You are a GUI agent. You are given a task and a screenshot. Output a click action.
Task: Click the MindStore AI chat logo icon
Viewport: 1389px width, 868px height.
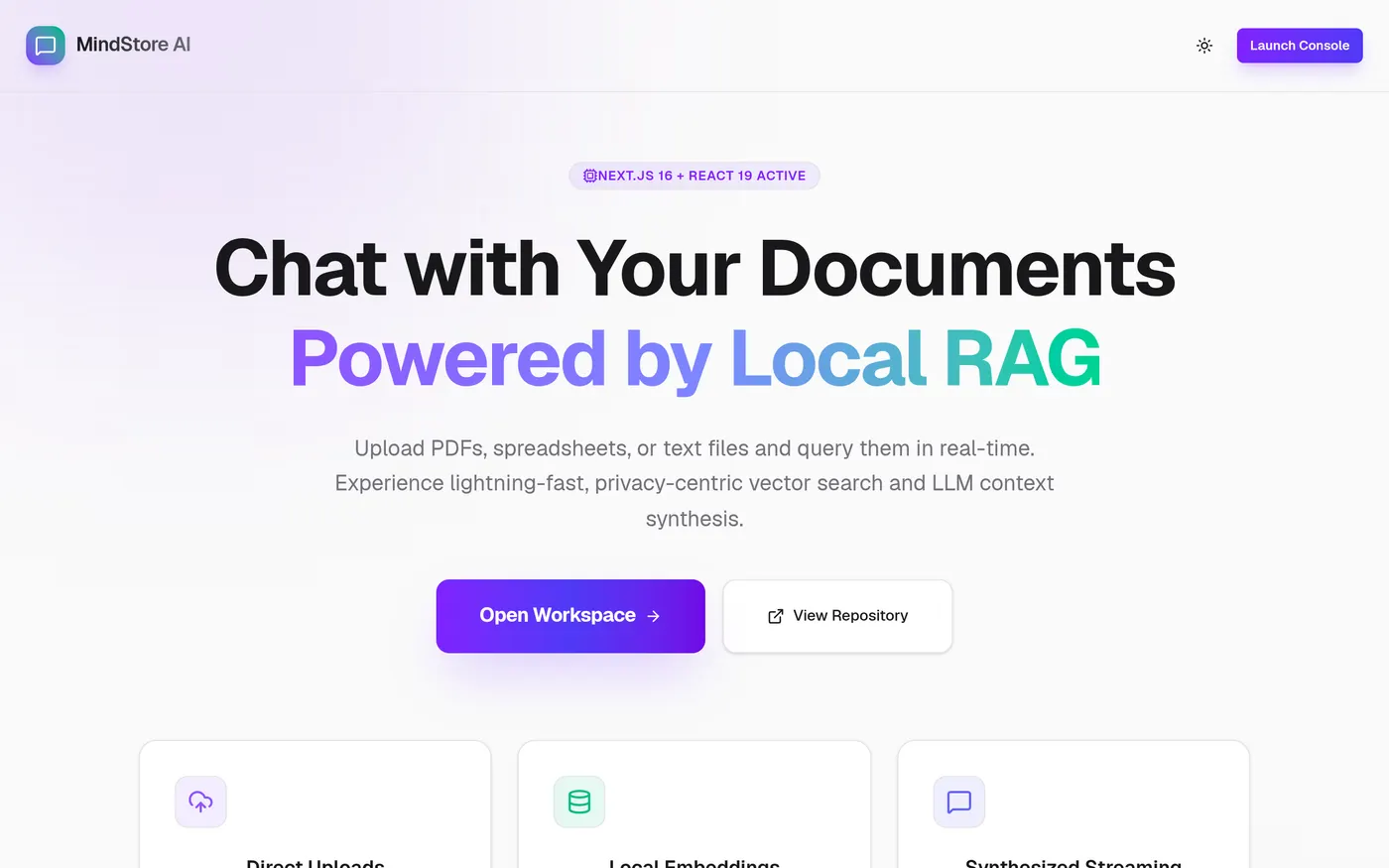[46, 46]
